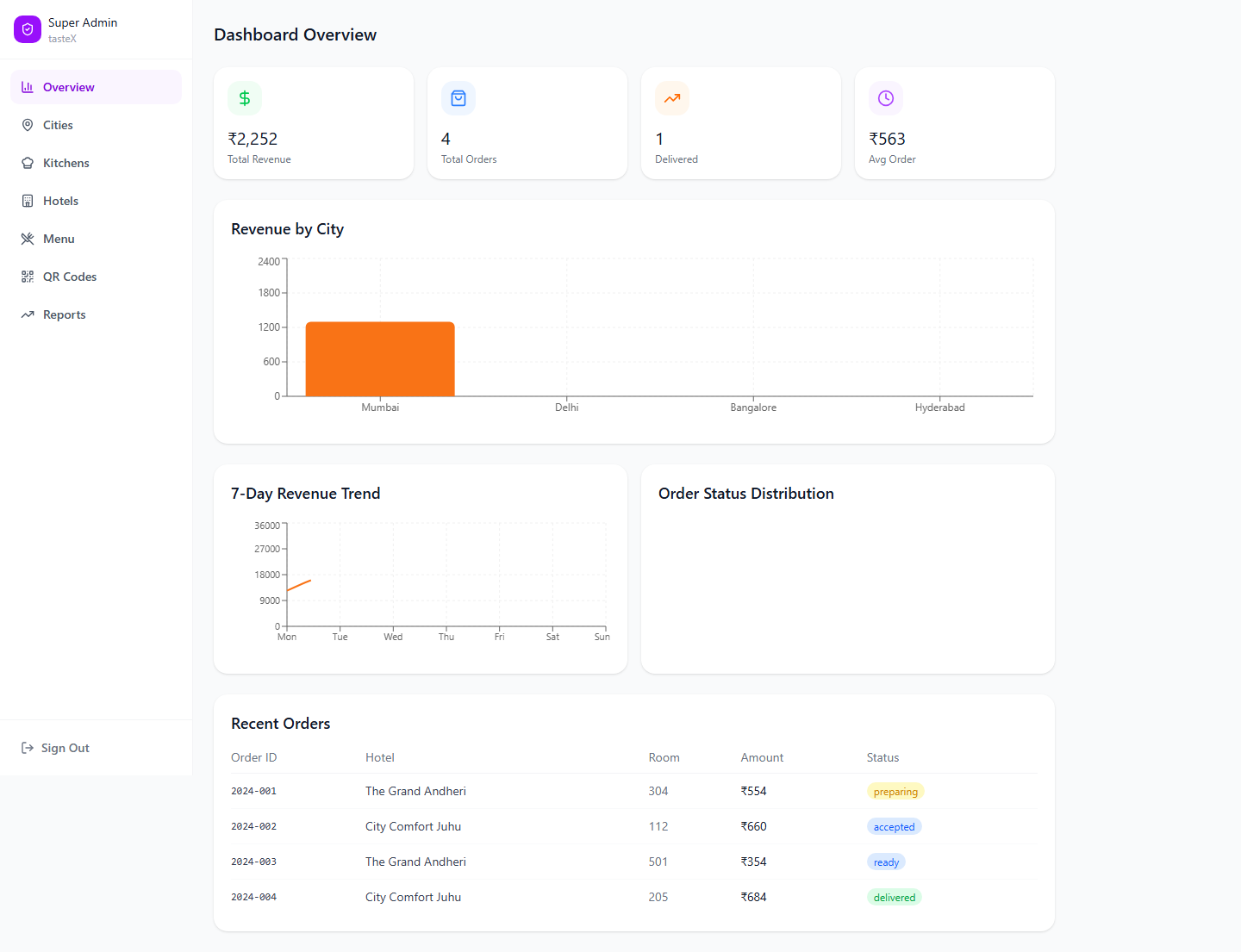Screen dimensions: 1241x952
Task: Click the Overview bar chart icon
Action: click(x=28, y=87)
